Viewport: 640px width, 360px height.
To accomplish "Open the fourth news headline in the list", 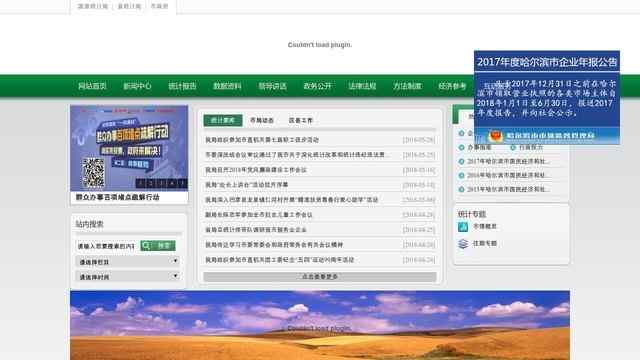I will (x=247, y=185).
